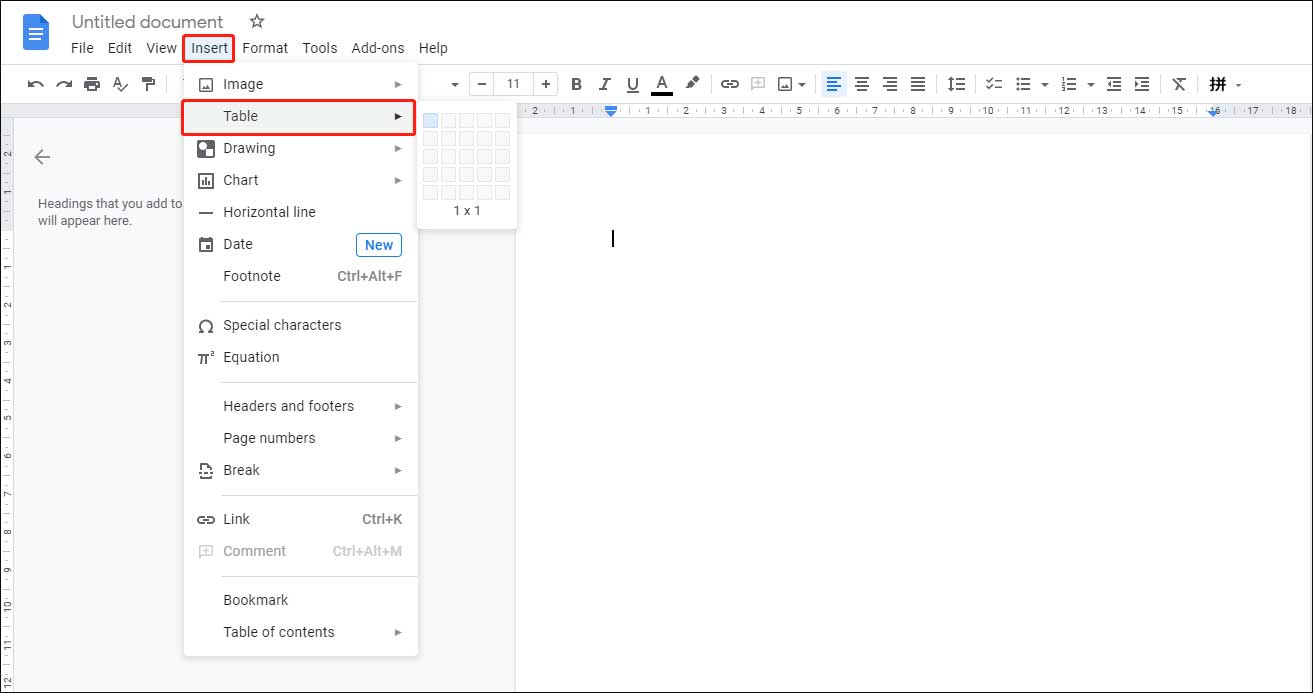
Task: Select the Paint format tool
Action: pyautogui.click(x=148, y=84)
